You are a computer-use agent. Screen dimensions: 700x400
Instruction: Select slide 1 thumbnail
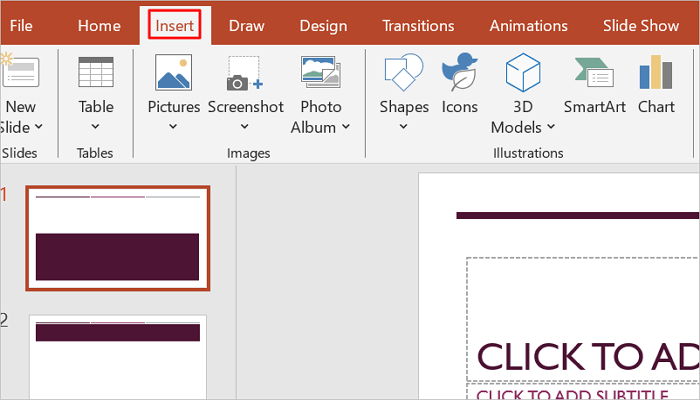(x=118, y=238)
